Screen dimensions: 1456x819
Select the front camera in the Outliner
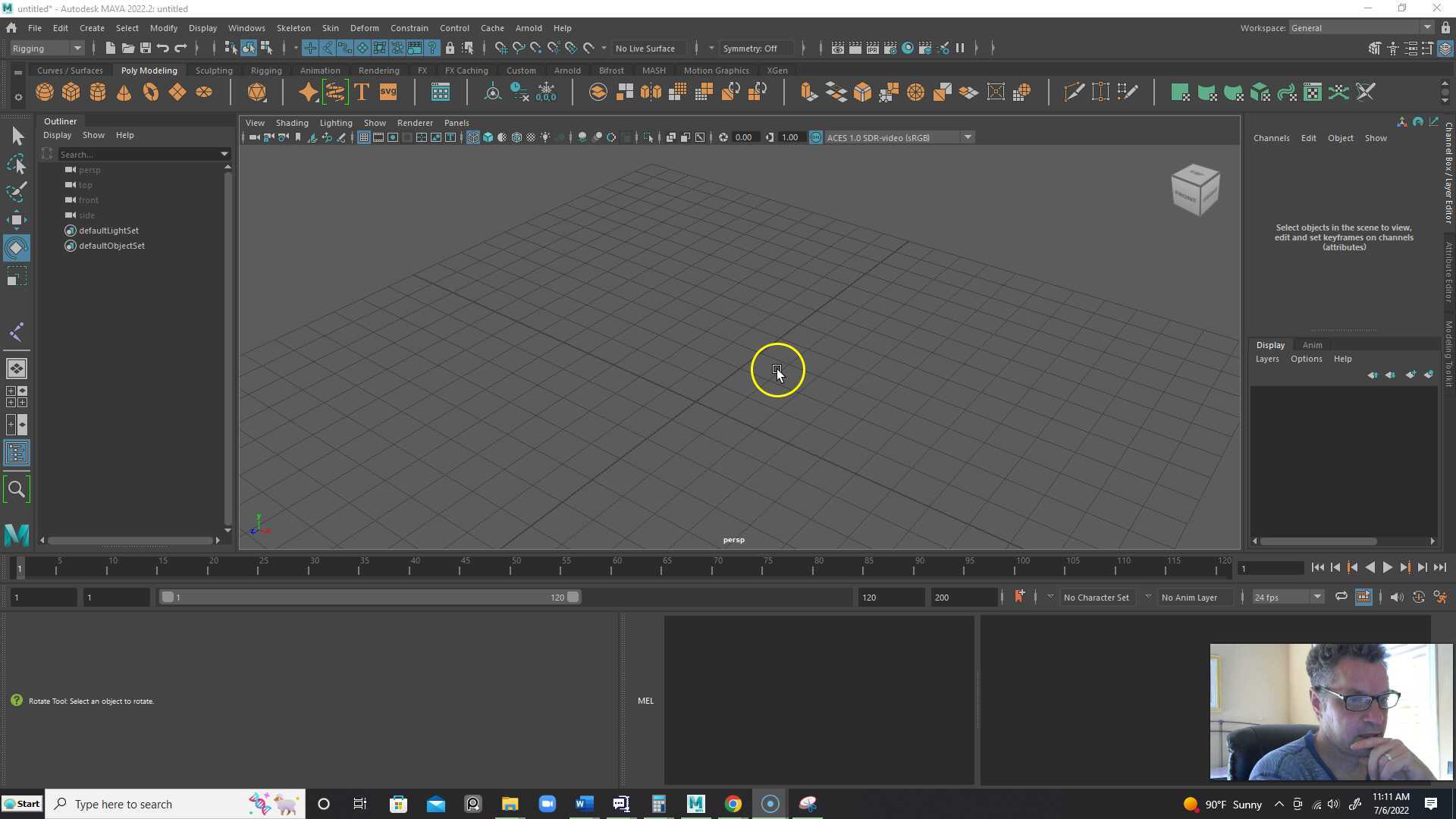pos(87,199)
